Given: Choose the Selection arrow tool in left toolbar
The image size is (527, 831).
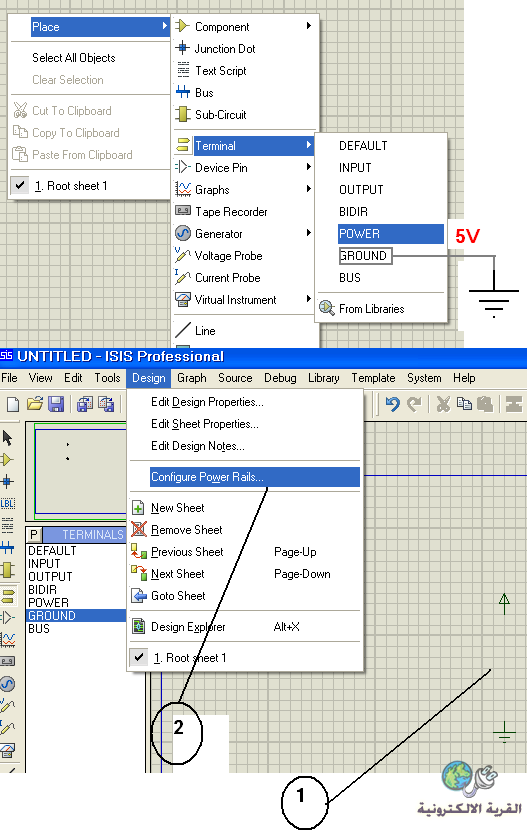Looking at the screenshot, I should pos(7,438).
